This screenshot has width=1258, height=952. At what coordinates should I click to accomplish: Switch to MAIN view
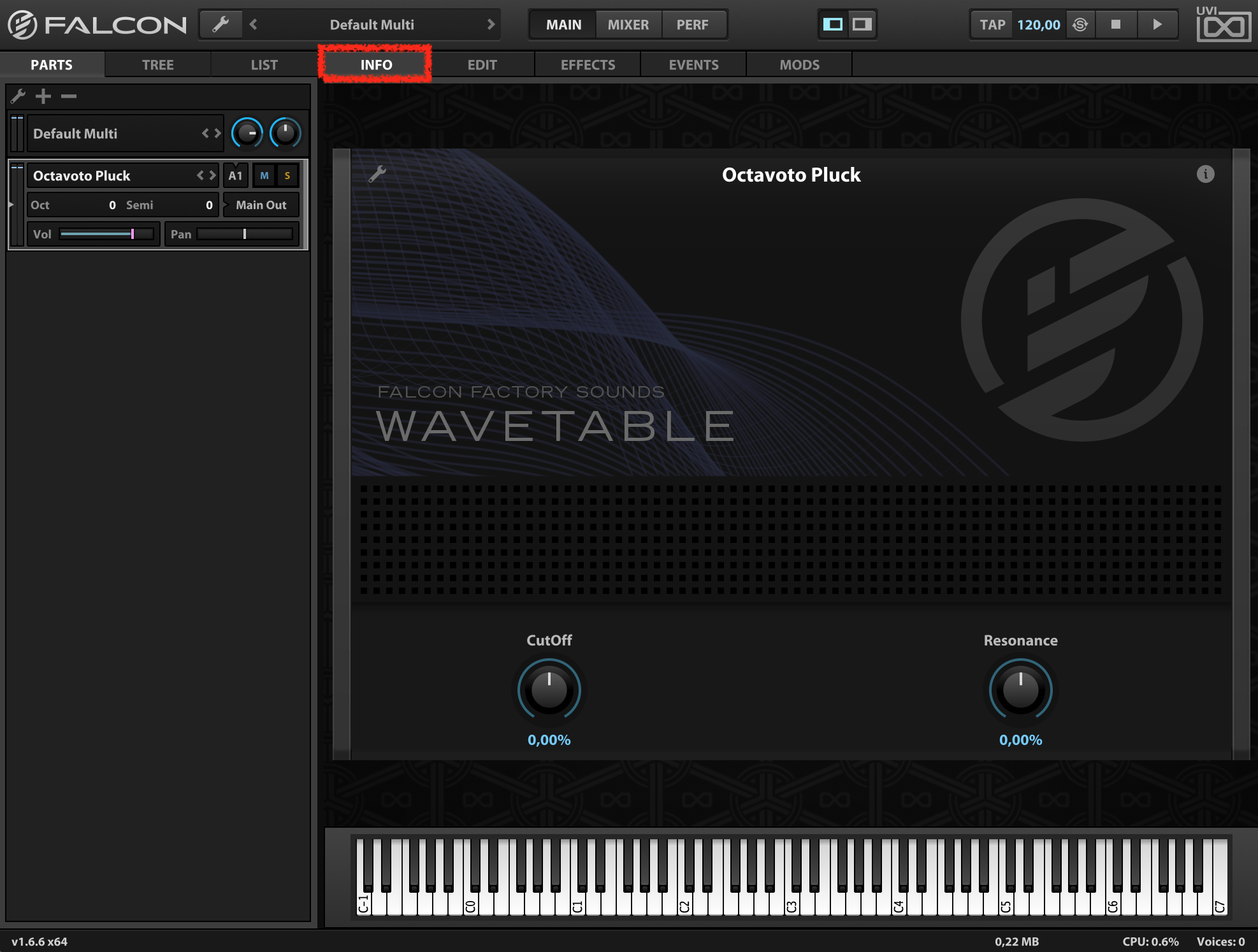pyautogui.click(x=563, y=25)
